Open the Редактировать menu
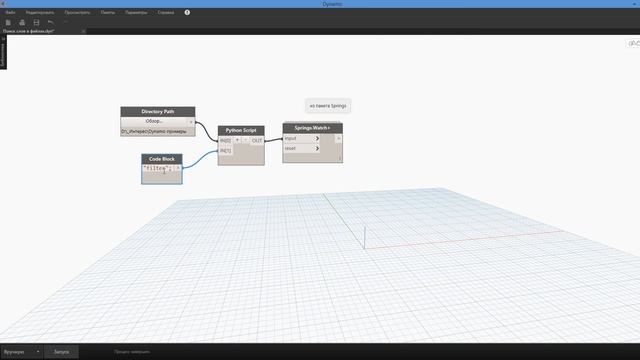Image resolution: width=640 pixels, height=360 pixels. pyautogui.click(x=40, y=13)
